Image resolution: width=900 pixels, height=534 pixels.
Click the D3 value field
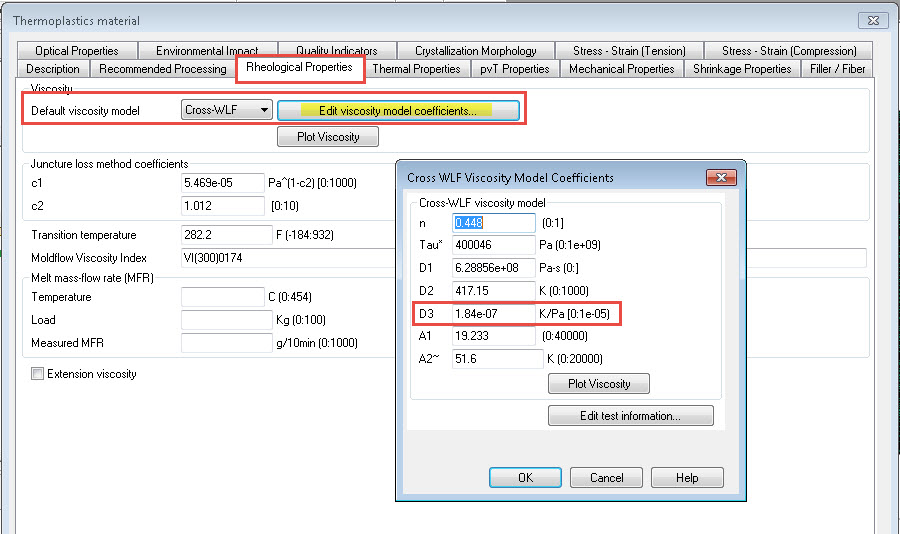(494, 314)
